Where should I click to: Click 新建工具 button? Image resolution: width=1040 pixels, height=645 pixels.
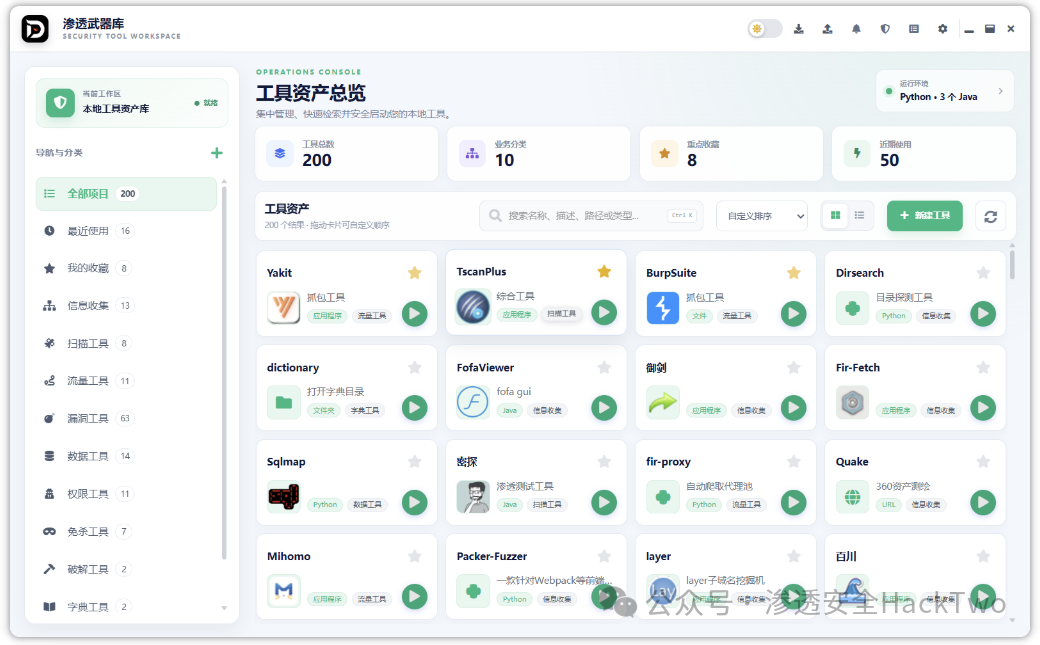925,216
